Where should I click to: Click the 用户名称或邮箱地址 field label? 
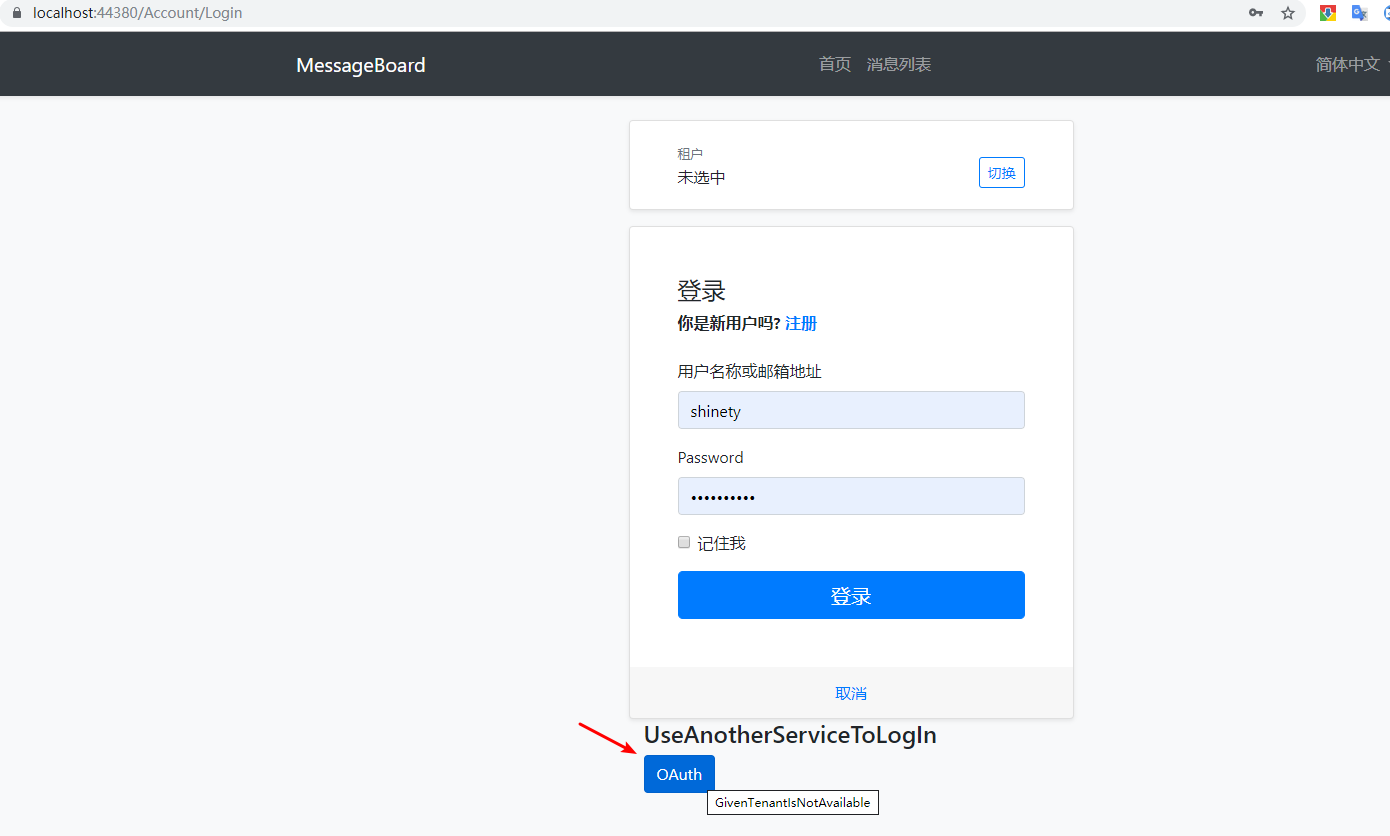point(750,371)
